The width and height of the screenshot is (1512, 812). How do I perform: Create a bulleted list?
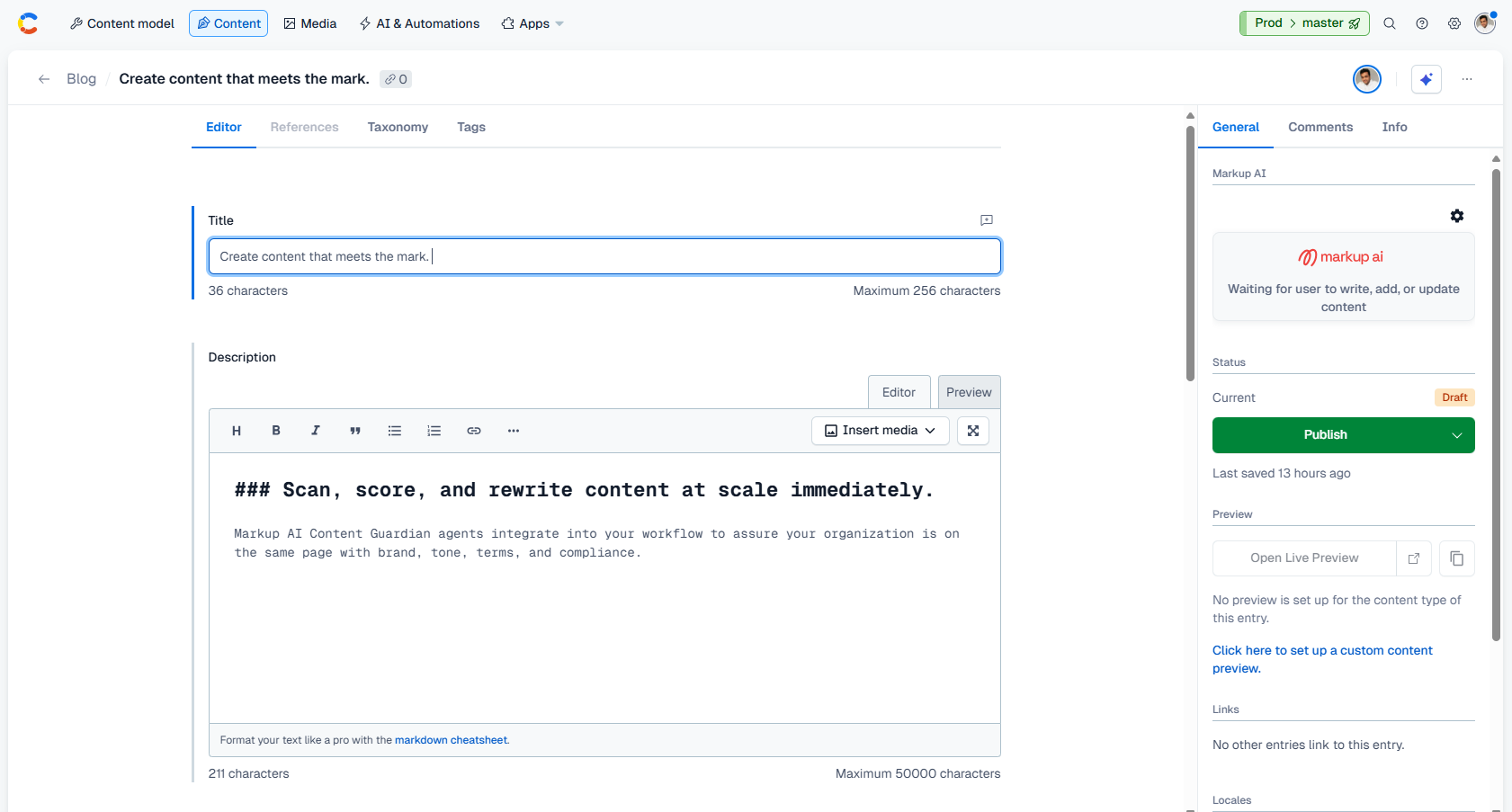[x=395, y=431]
